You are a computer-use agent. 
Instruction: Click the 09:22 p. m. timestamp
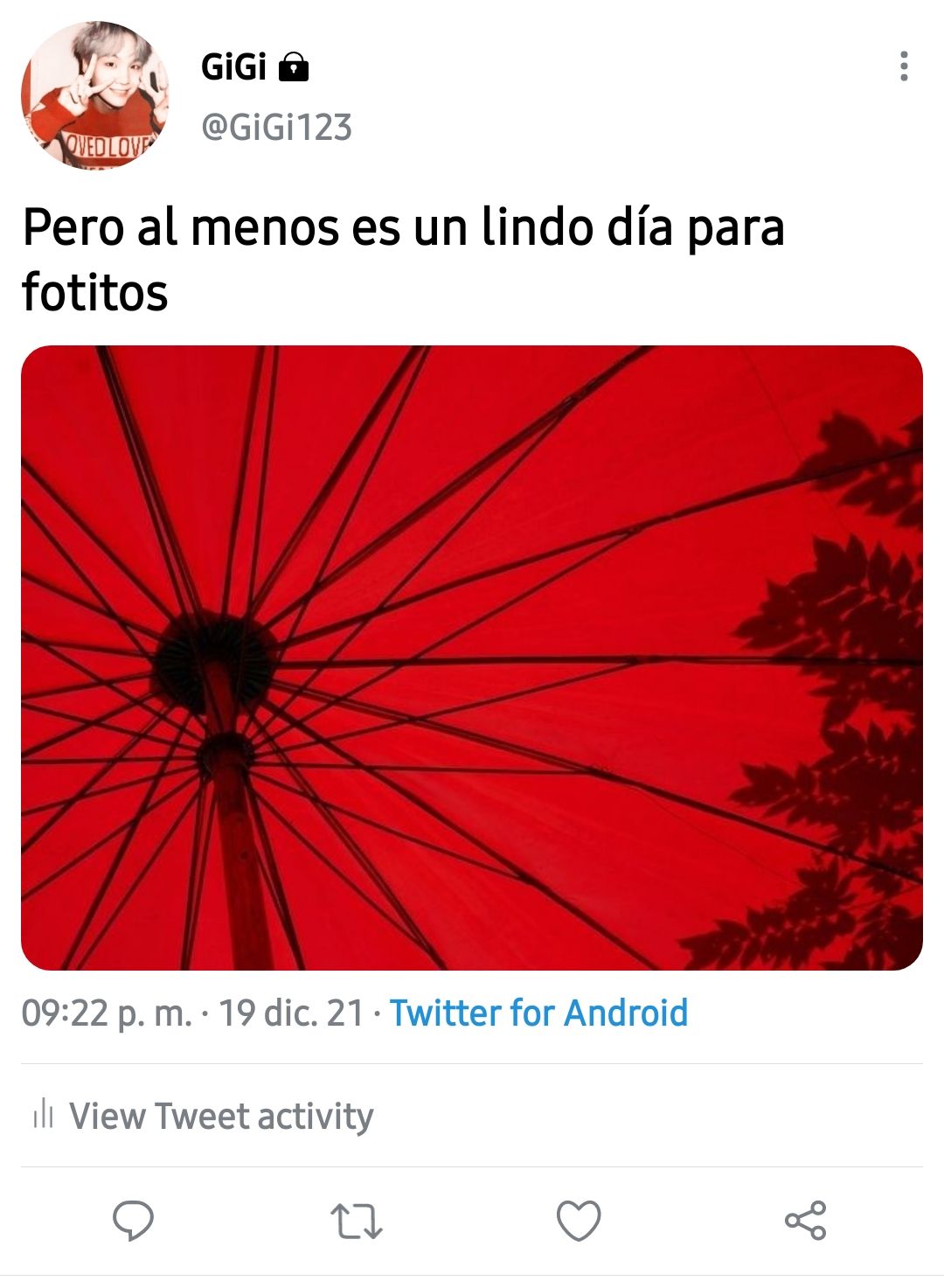point(107,1013)
